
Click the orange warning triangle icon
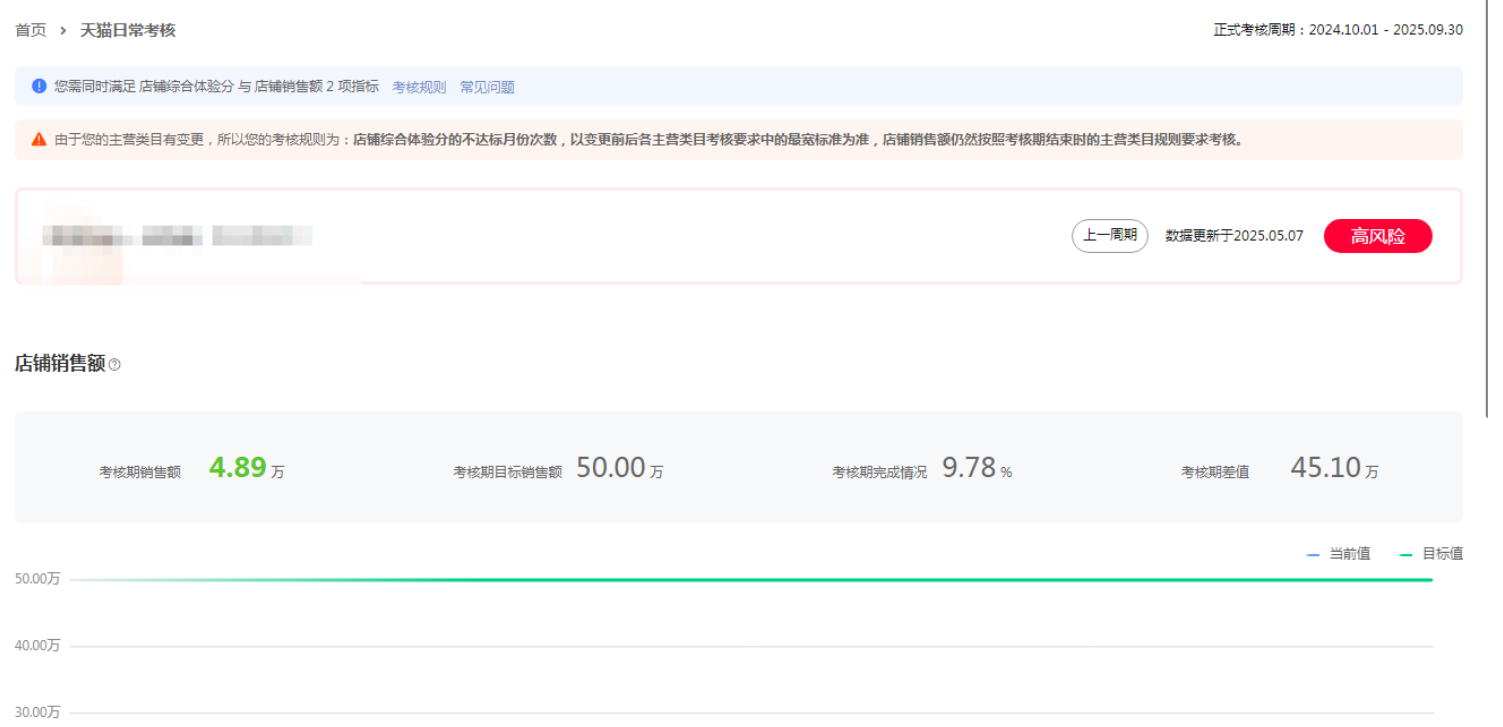pos(39,140)
